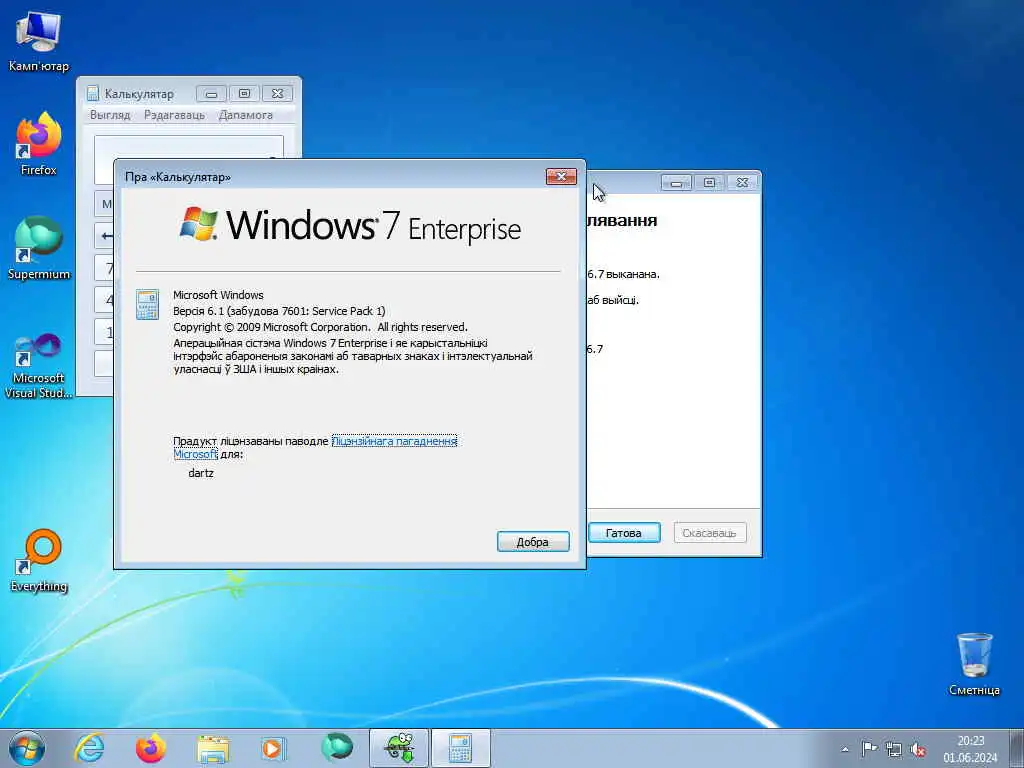The image size is (1024, 768).
Task: Click the Show desktop strip
Action: tap(1016, 748)
